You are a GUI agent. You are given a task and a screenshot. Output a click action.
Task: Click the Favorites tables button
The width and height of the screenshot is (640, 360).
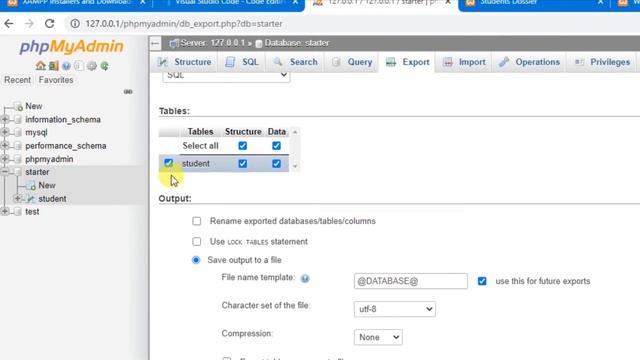tap(56, 80)
